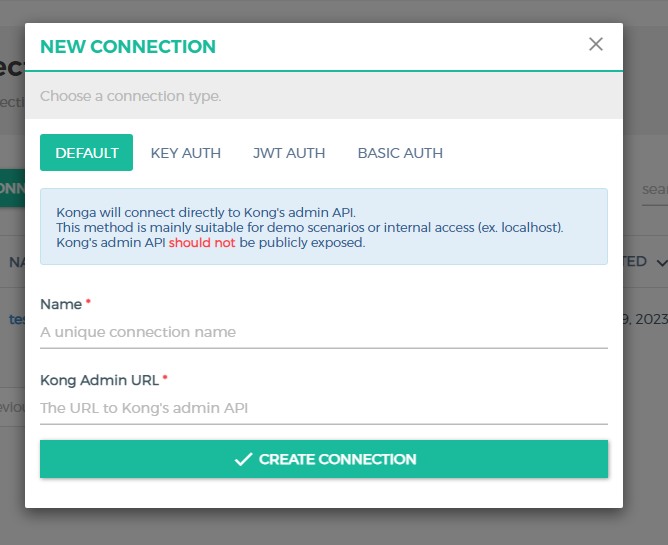
Task: Click into the Kong Admin URL field
Action: tap(323, 408)
